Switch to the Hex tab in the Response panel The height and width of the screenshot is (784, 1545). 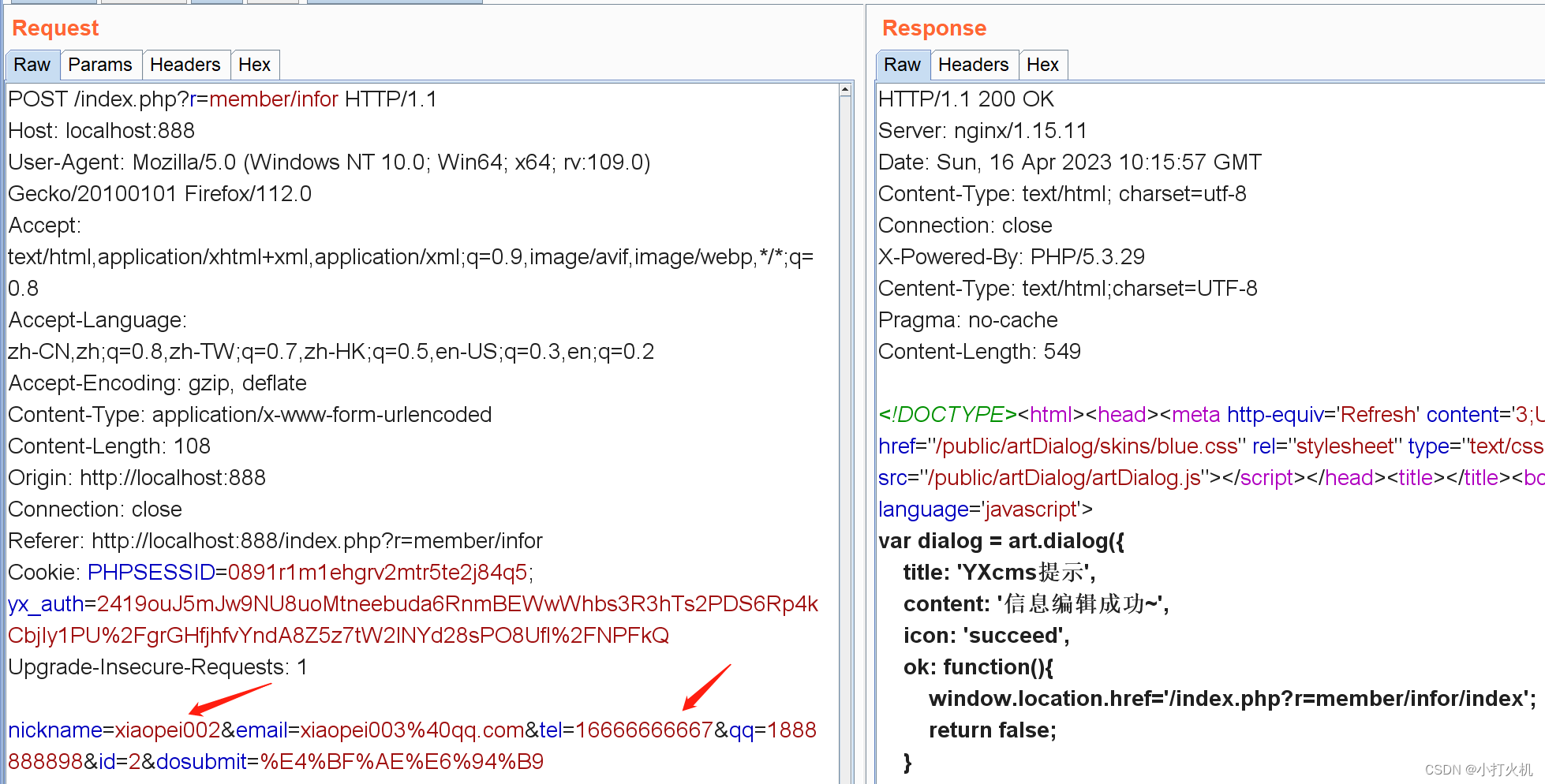tap(1043, 65)
